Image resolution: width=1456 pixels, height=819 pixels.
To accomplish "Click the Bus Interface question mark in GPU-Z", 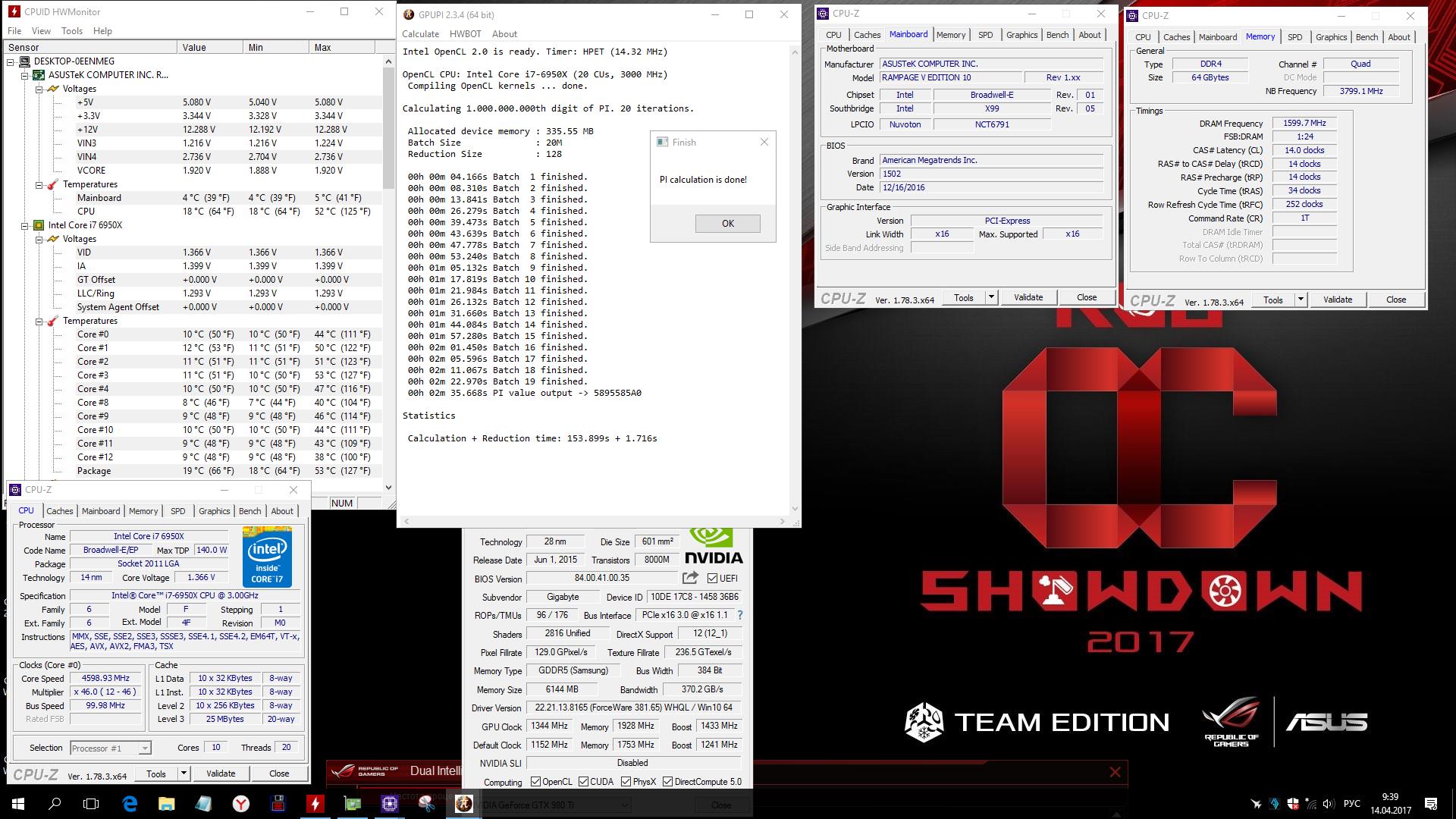I will pos(740,615).
